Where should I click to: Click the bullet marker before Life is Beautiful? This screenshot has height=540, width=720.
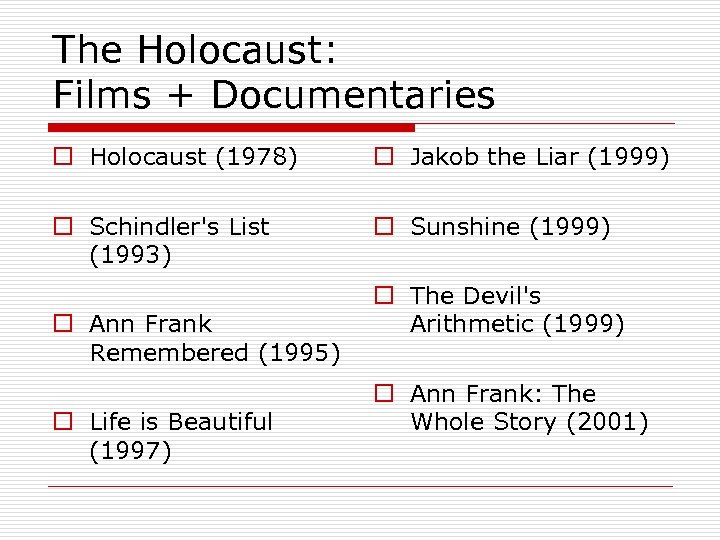point(62,422)
